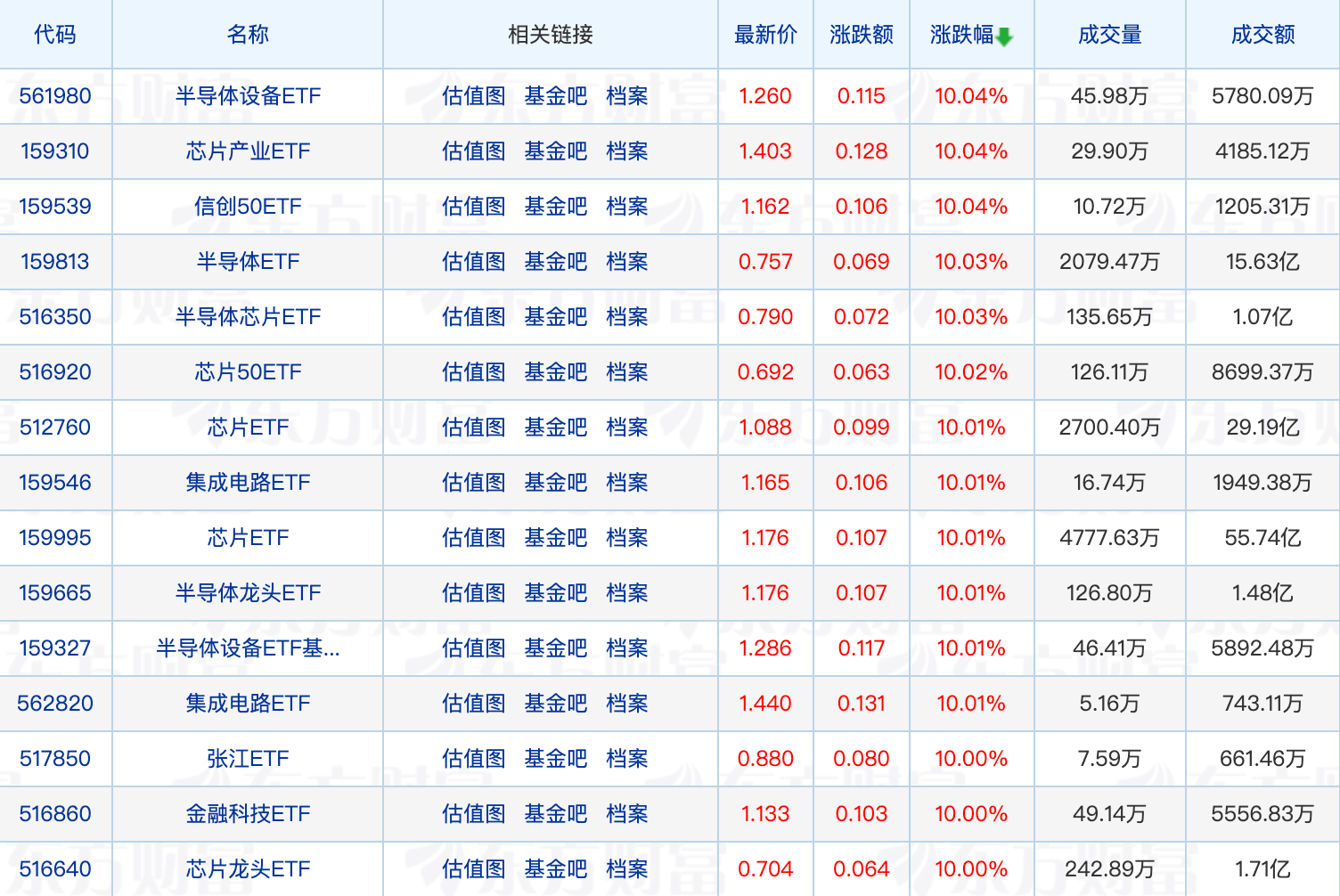The height and width of the screenshot is (896, 1340).
Task: Open 档案 for 张江ETF
Action: pyautogui.click(x=627, y=759)
